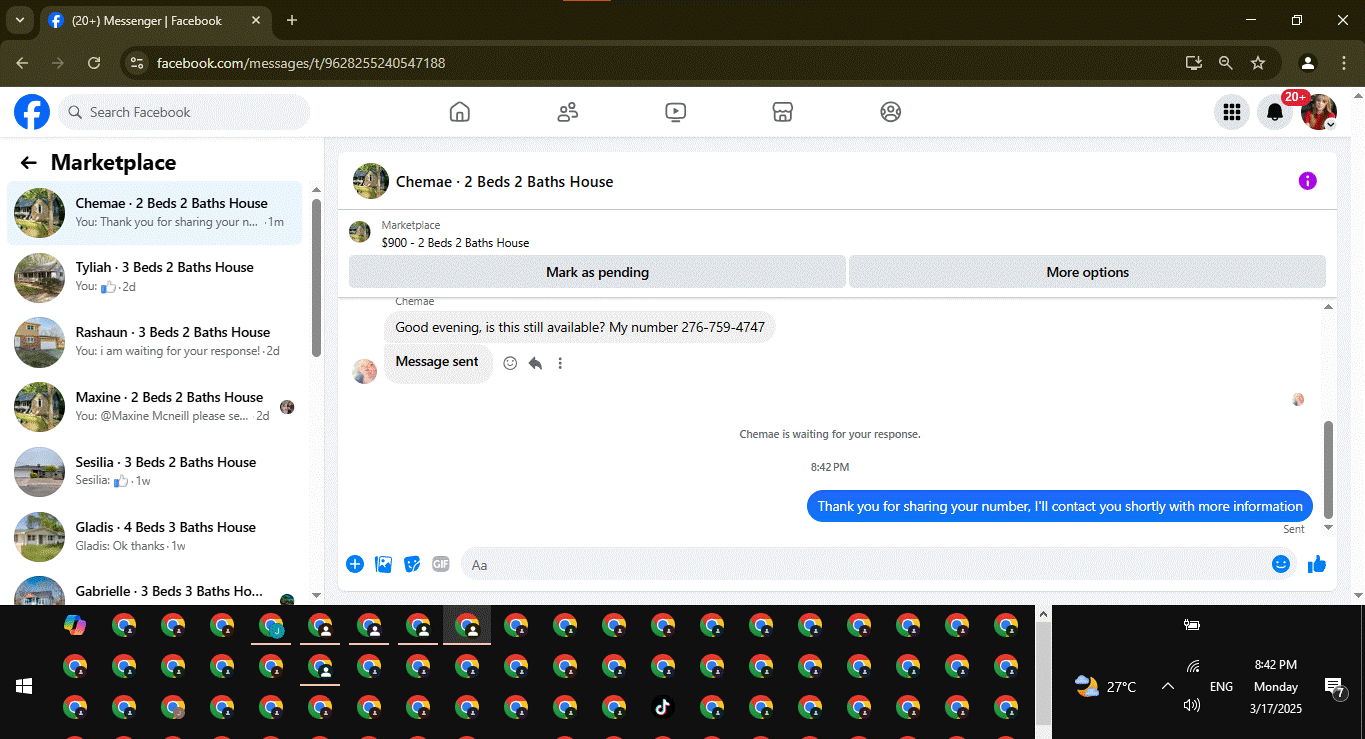Reply to the Message sent bubble
1365x739 pixels.
pyautogui.click(x=535, y=363)
